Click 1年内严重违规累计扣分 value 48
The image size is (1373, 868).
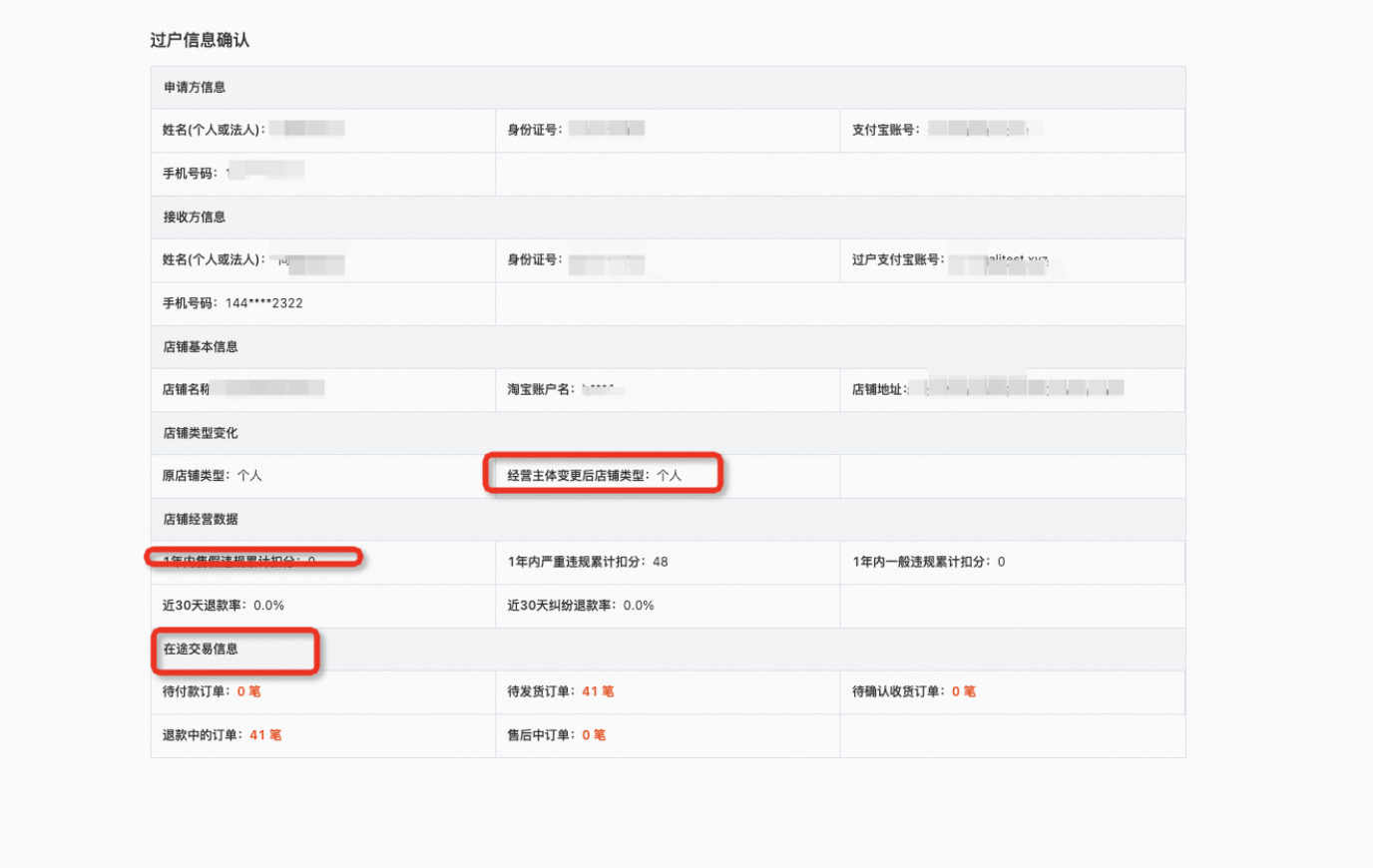click(661, 562)
